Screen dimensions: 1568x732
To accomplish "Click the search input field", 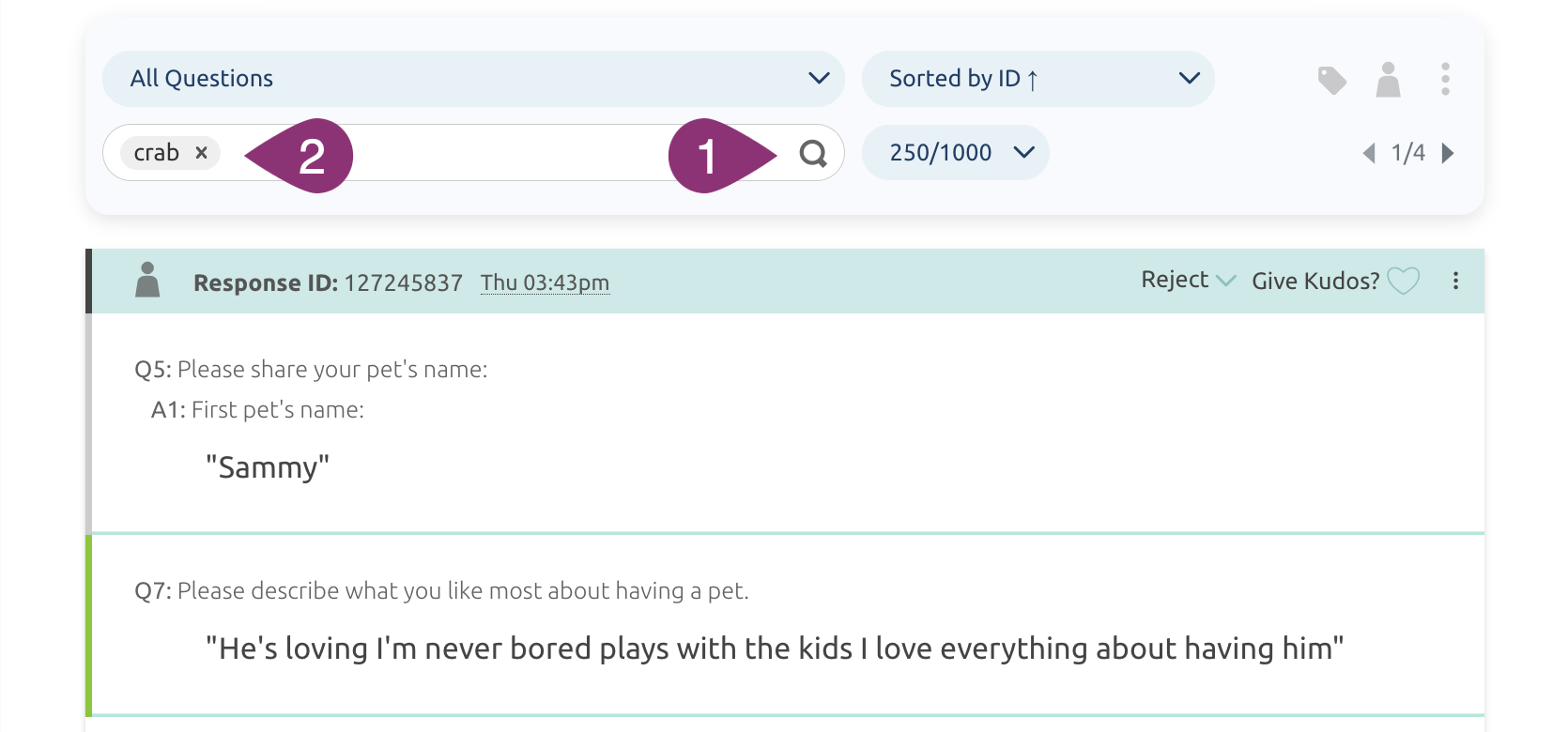I will pos(473,153).
